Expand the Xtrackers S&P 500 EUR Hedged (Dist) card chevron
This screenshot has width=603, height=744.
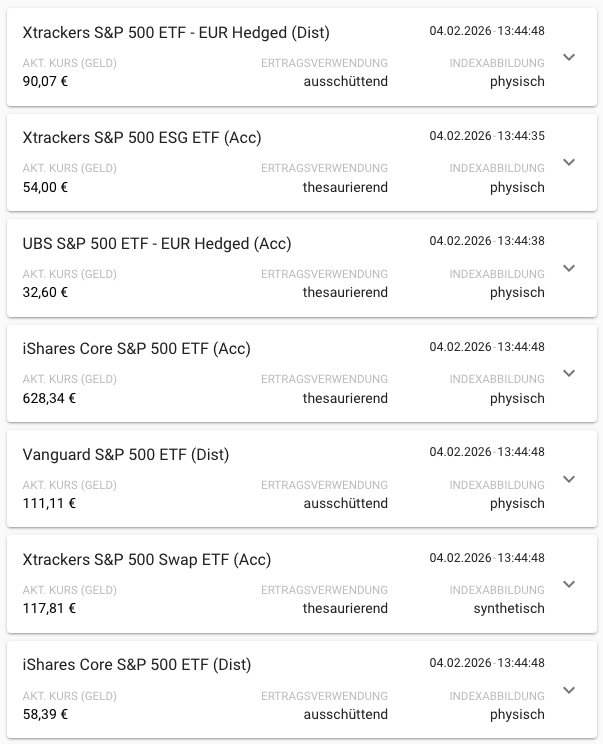(x=569, y=57)
